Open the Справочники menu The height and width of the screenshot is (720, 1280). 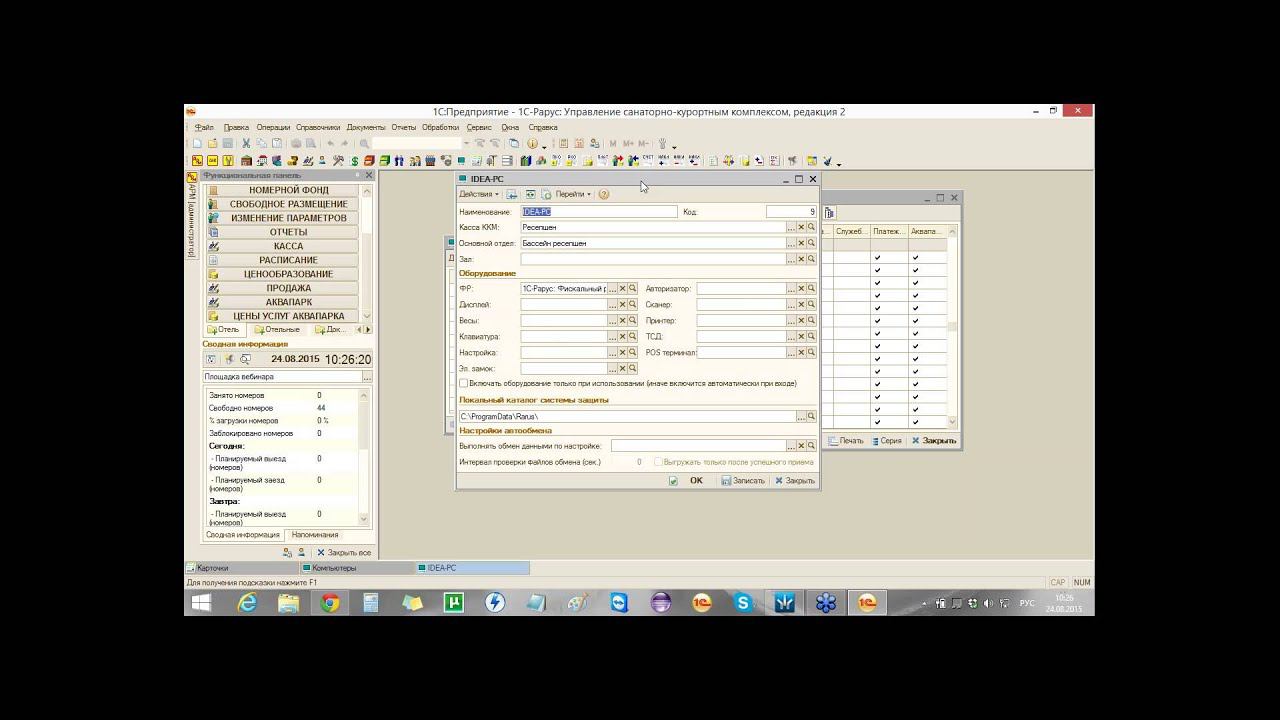pyautogui.click(x=318, y=127)
